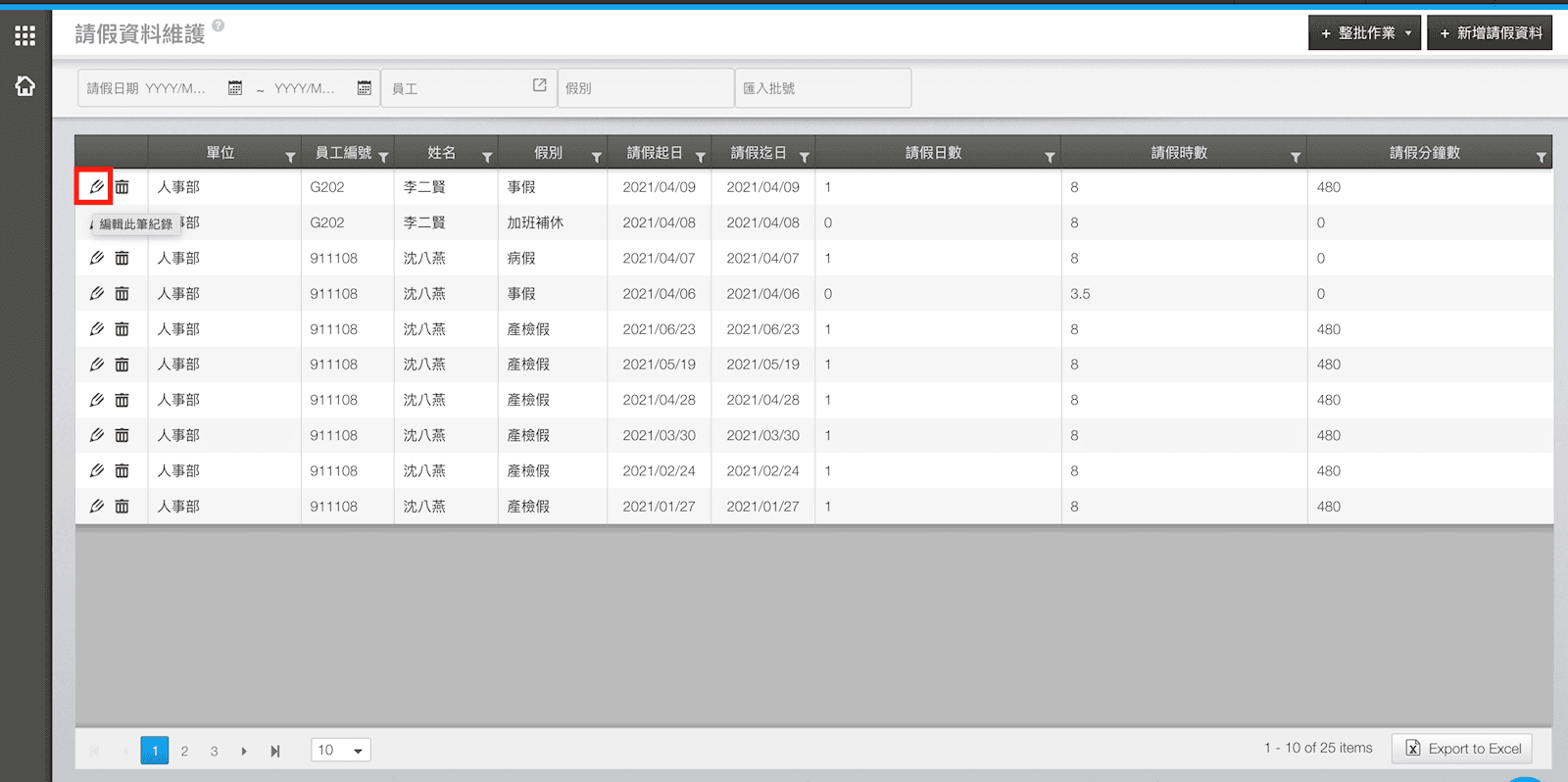Image resolution: width=1568 pixels, height=782 pixels.
Task: Edit the 病假 record for 沈八燕
Action: [96, 258]
